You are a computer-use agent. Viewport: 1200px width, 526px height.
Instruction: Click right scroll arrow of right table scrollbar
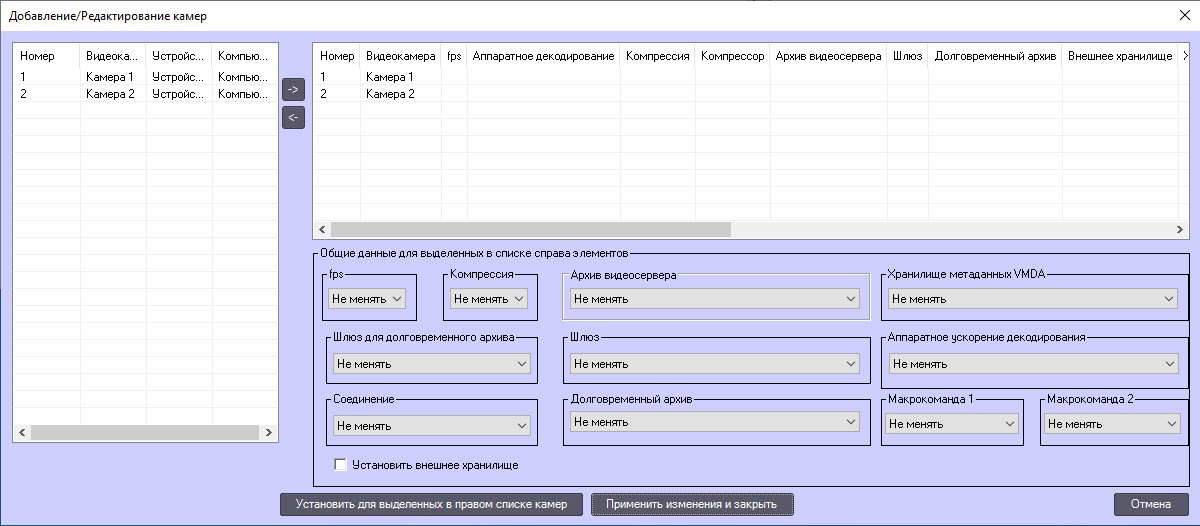(1182, 229)
